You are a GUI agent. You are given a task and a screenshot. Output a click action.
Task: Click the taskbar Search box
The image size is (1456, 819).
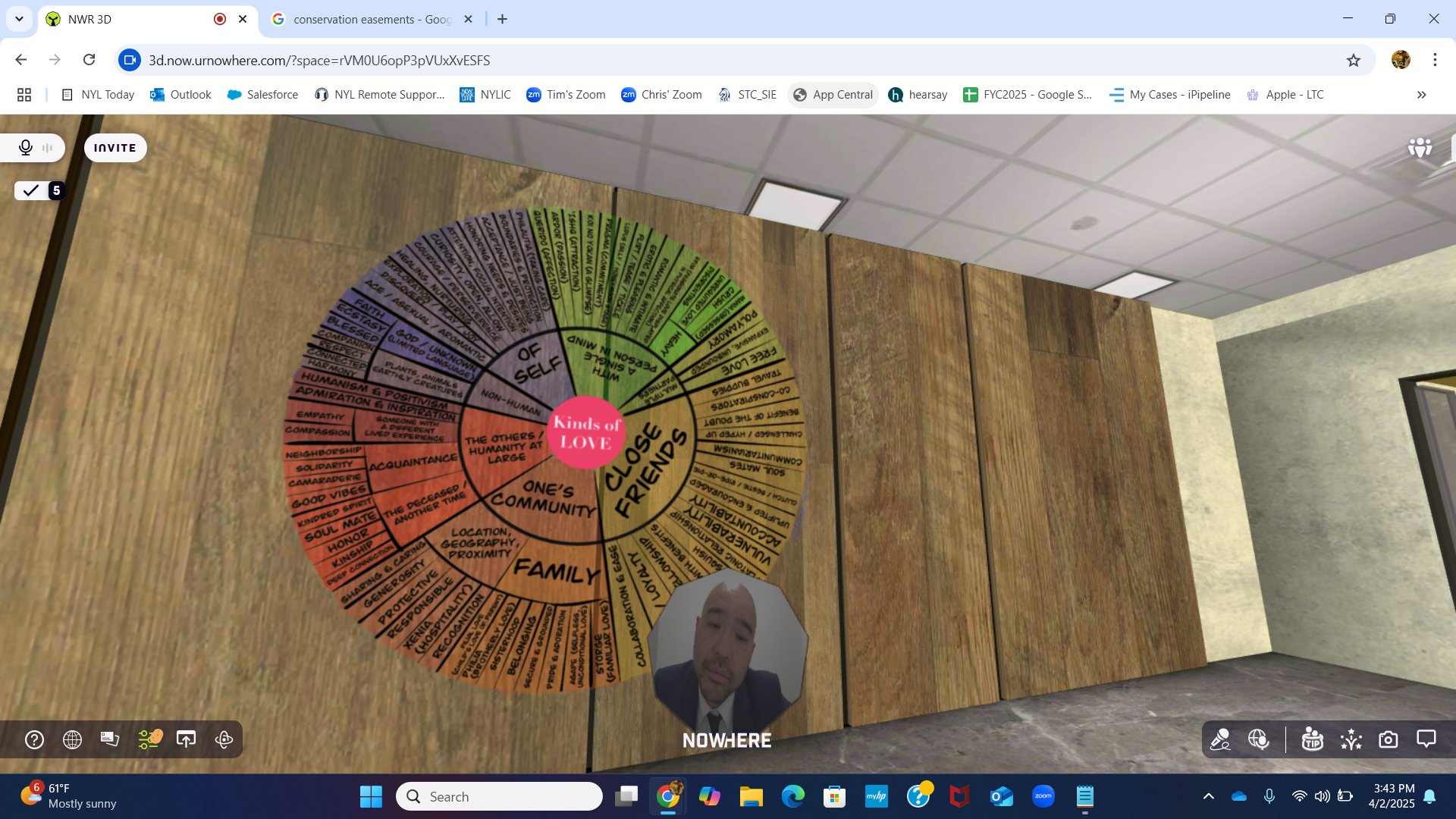pos(499,796)
